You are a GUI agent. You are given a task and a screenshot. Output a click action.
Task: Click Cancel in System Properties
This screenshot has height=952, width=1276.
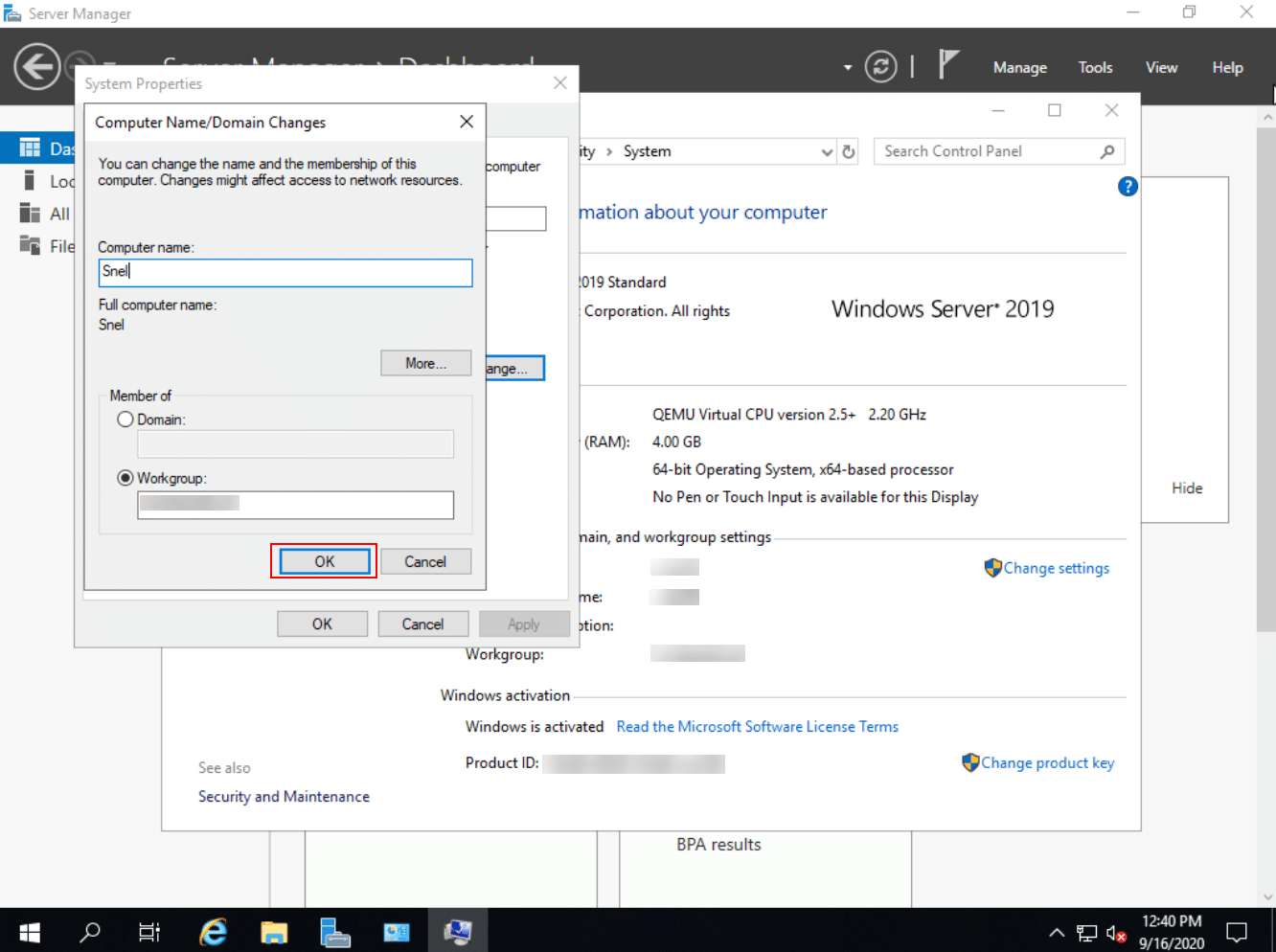pos(422,623)
